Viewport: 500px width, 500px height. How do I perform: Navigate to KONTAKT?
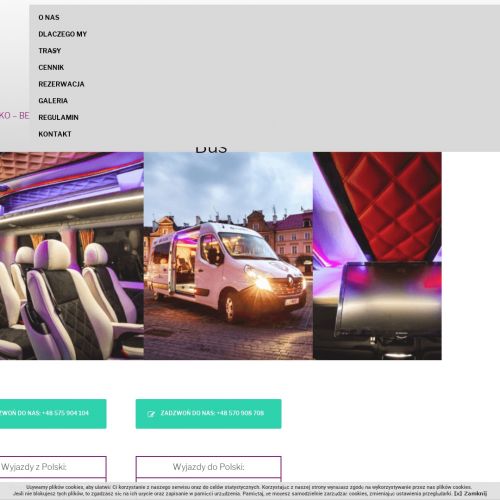(55, 134)
